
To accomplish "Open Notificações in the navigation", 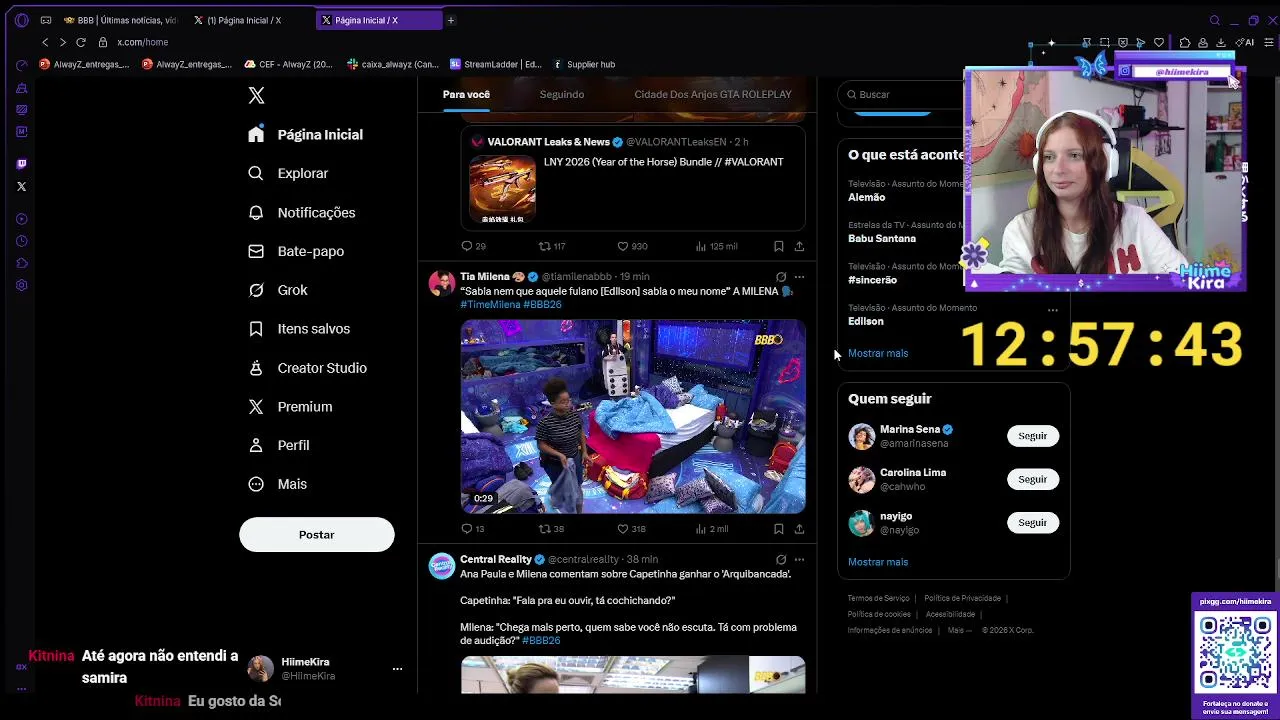I will click(x=301, y=213).
